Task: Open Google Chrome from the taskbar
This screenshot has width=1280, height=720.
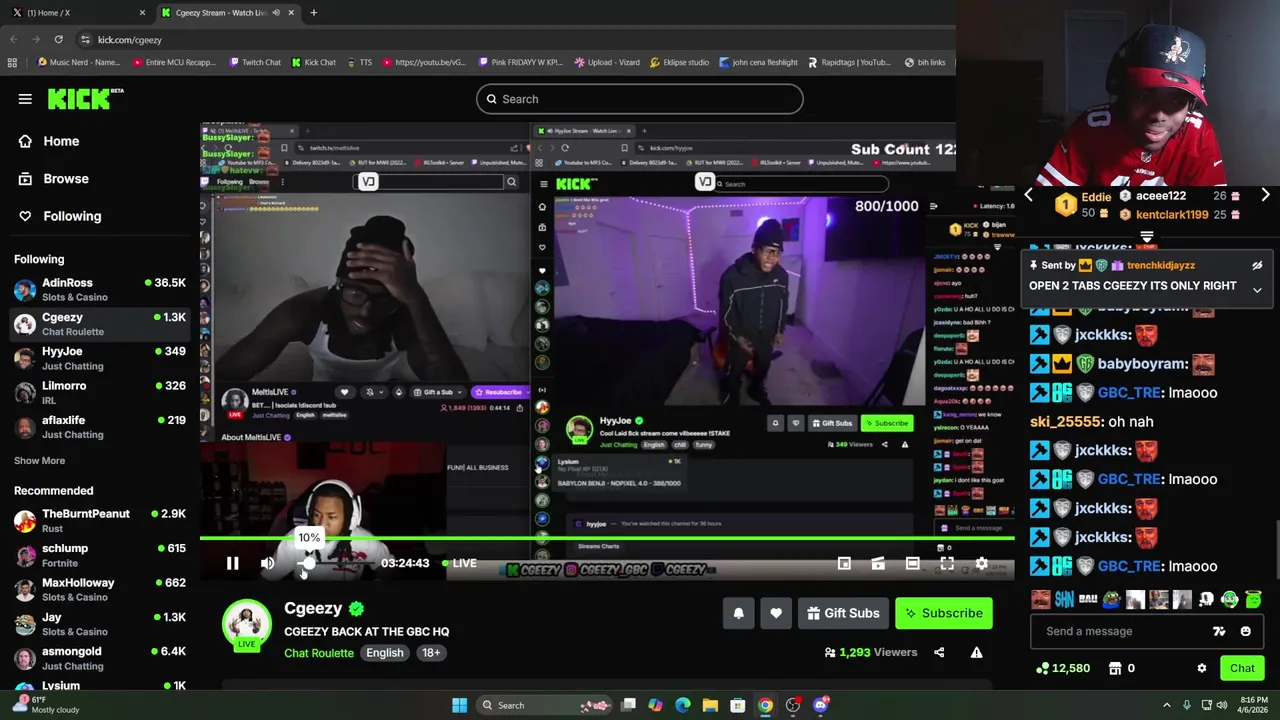Action: 765,705
